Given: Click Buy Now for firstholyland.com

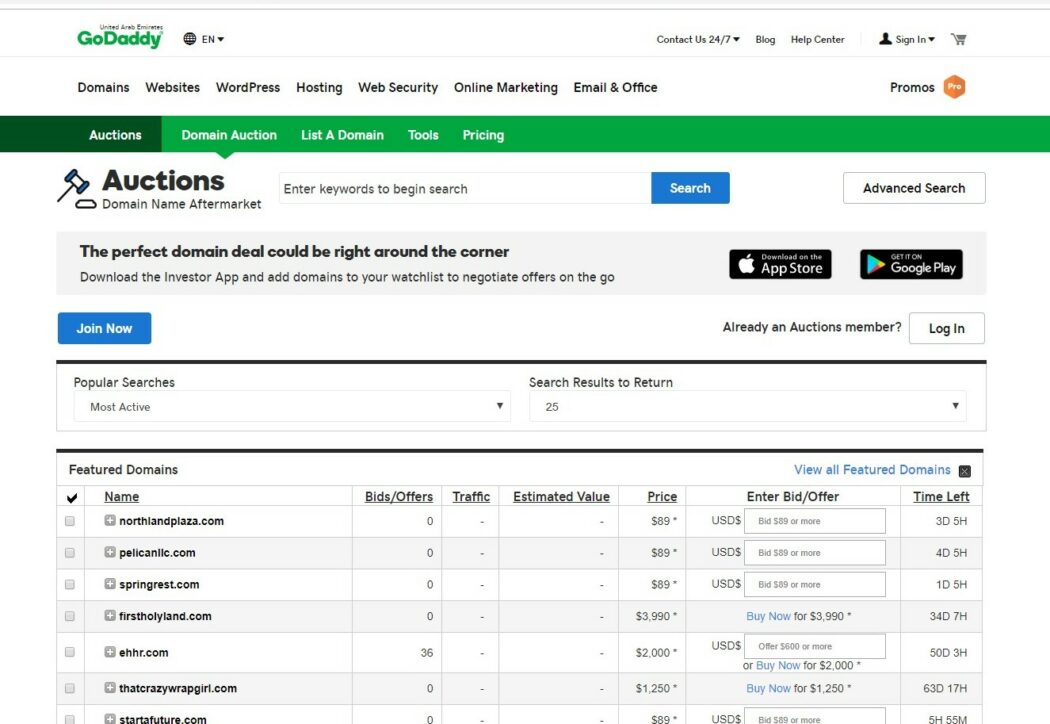Looking at the screenshot, I should [x=769, y=616].
